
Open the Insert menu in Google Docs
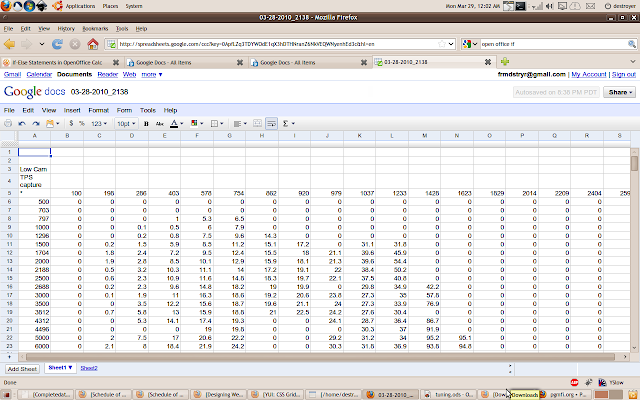(x=70, y=109)
